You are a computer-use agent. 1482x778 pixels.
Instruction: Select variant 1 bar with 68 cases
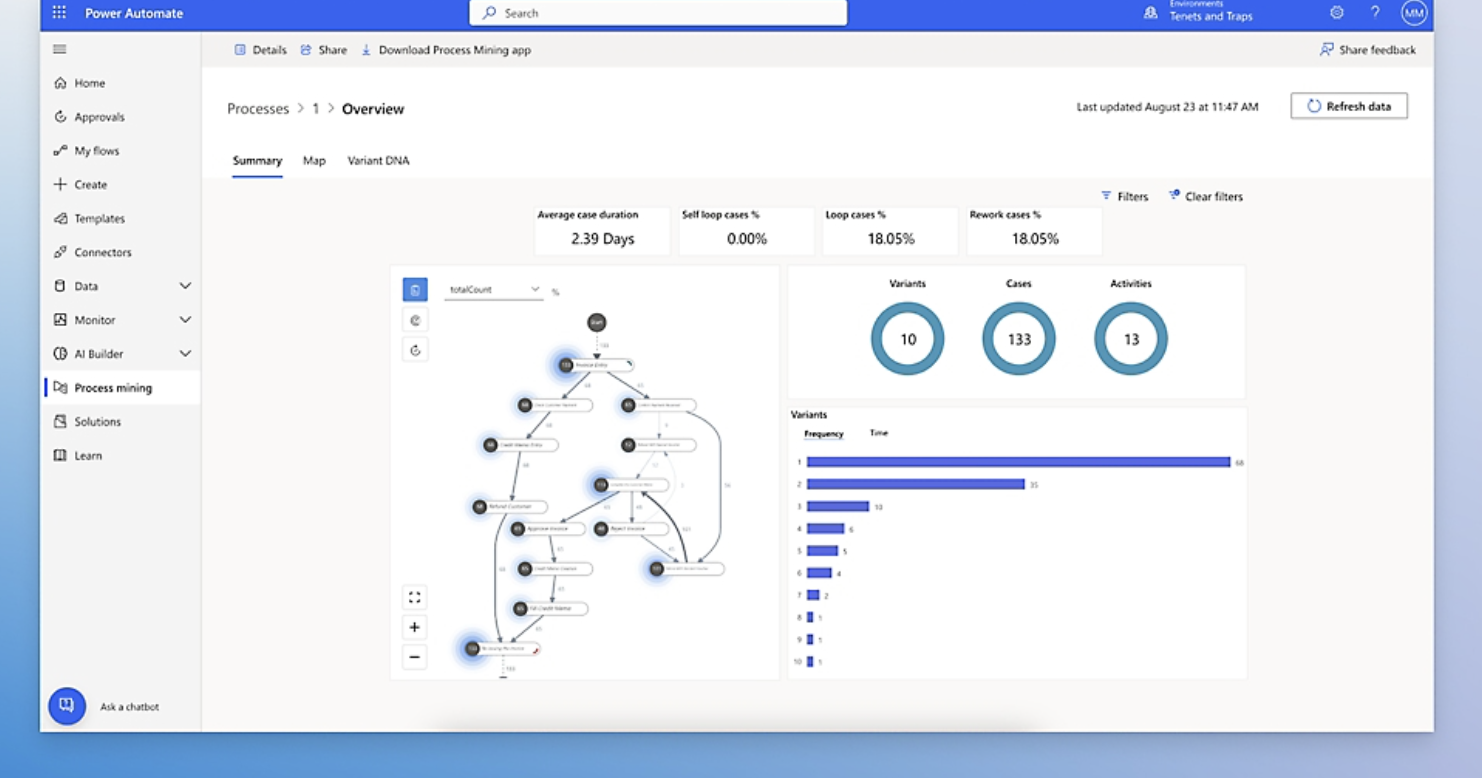click(1018, 462)
